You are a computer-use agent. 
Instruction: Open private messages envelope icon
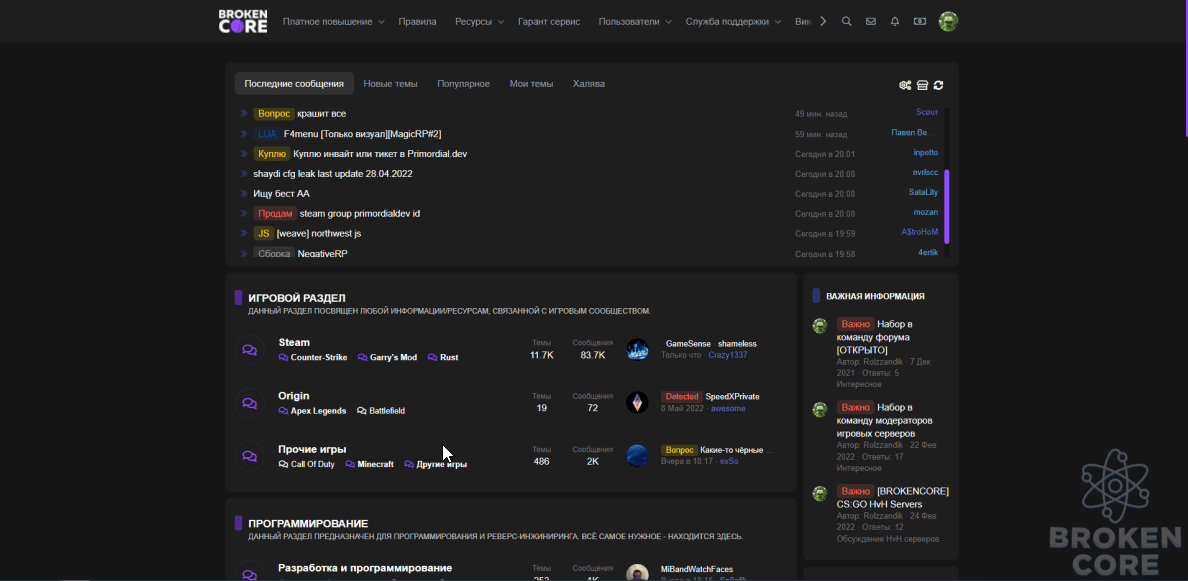[871, 21]
